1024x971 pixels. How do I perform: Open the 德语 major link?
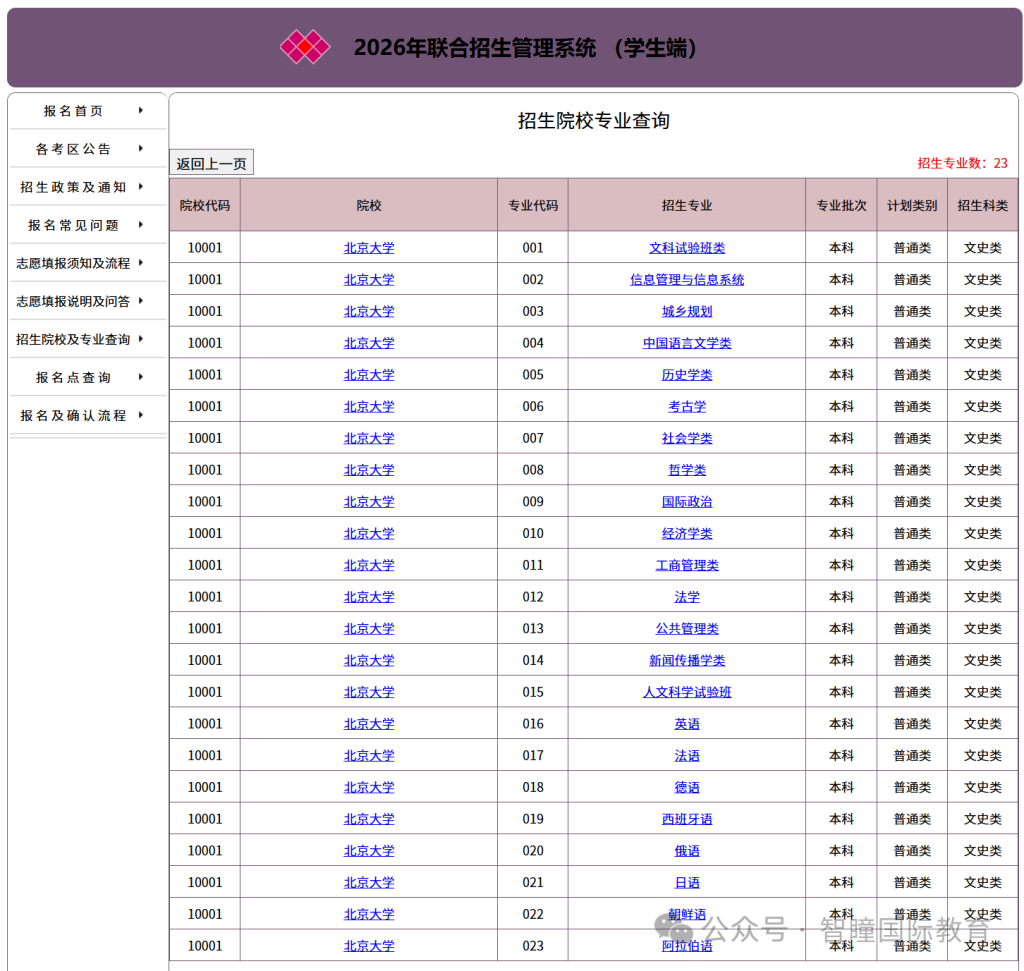pyautogui.click(x=686, y=787)
